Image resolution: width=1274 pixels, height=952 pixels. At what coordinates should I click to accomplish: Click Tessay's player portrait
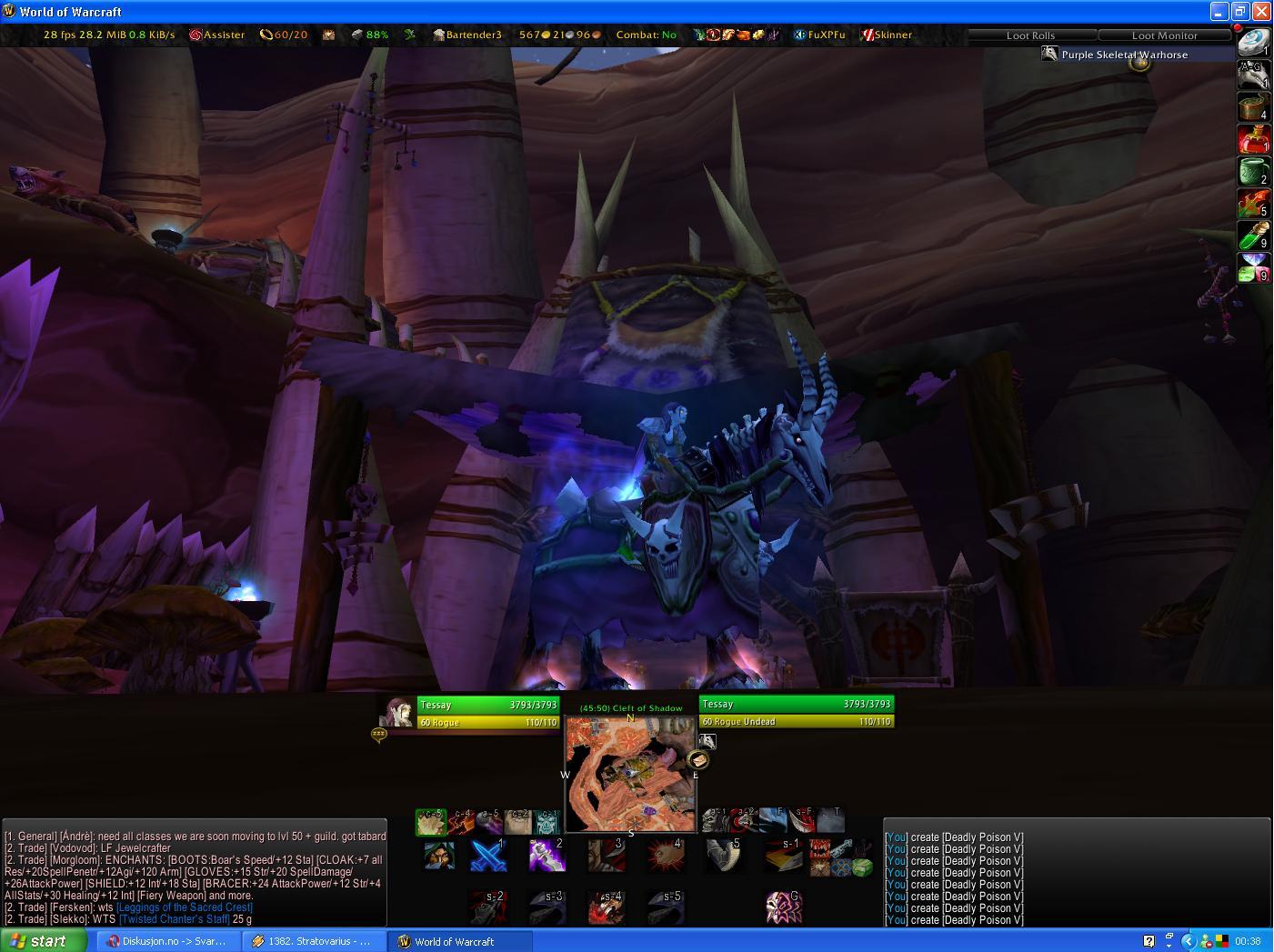[397, 714]
